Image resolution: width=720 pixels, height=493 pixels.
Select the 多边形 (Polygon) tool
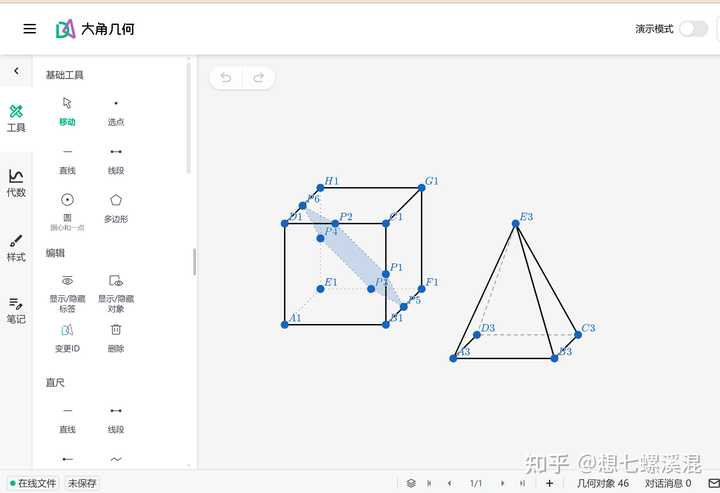pos(116,207)
